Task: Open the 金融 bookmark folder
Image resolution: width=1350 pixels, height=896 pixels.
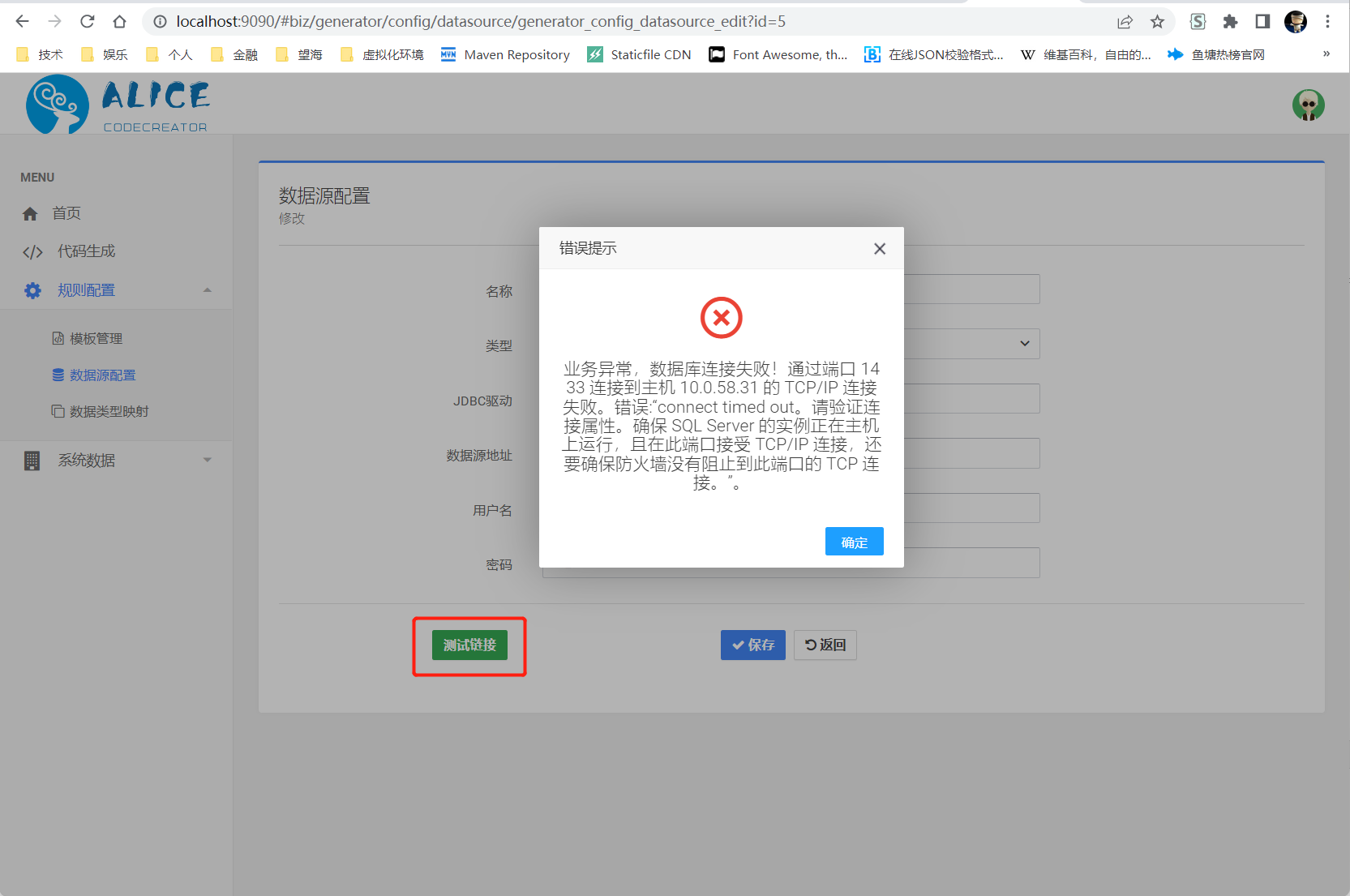Action: click(x=234, y=54)
